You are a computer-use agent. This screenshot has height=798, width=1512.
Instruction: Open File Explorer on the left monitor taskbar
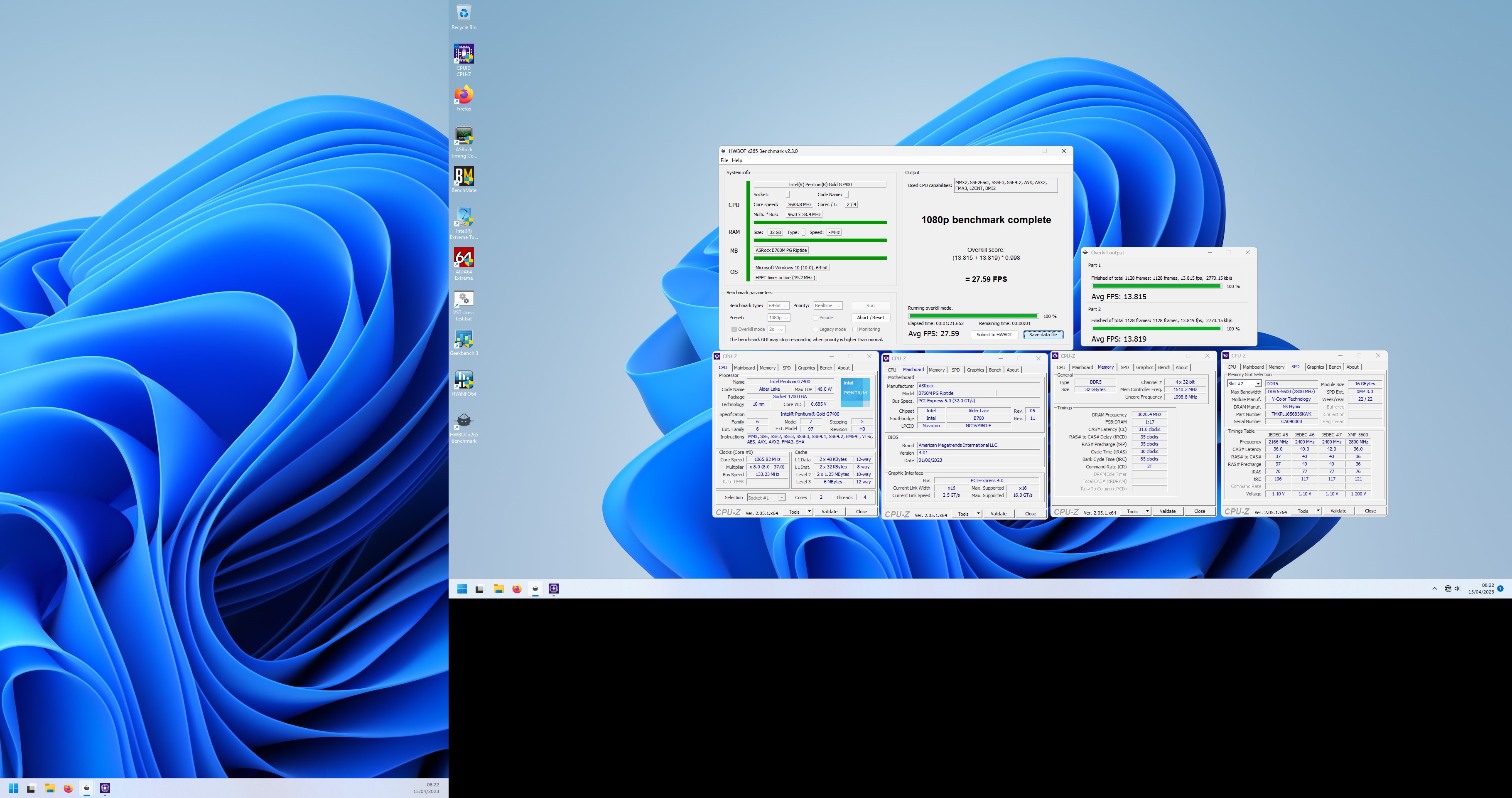50,788
